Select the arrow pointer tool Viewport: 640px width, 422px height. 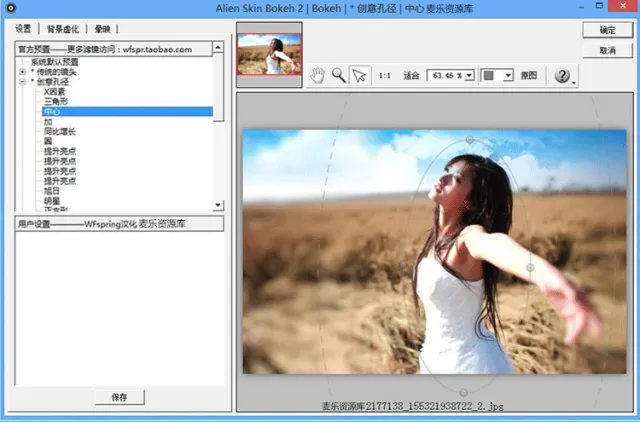point(359,76)
